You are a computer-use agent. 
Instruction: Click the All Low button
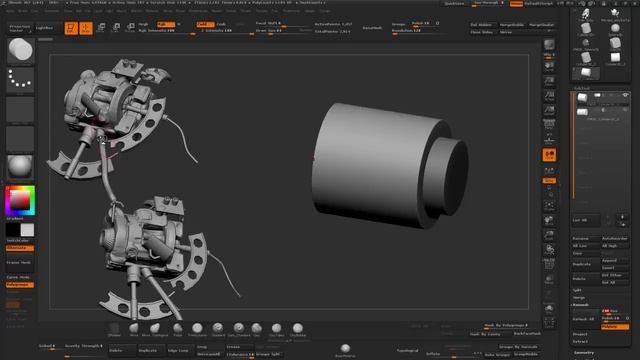pyautogui.click(x=586, y=246)
